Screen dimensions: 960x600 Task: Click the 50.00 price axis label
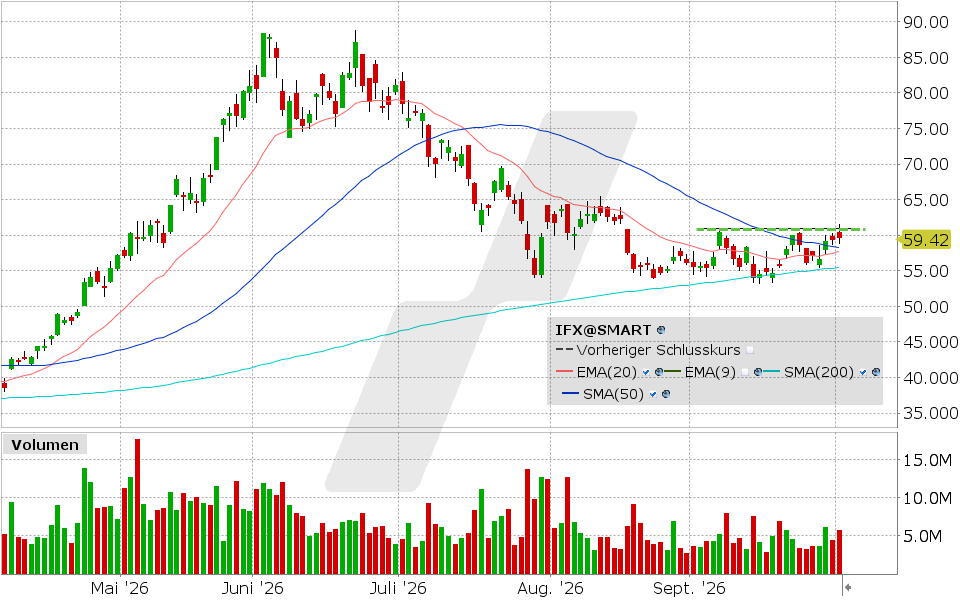pyautogui.click(x=926, y=307)
